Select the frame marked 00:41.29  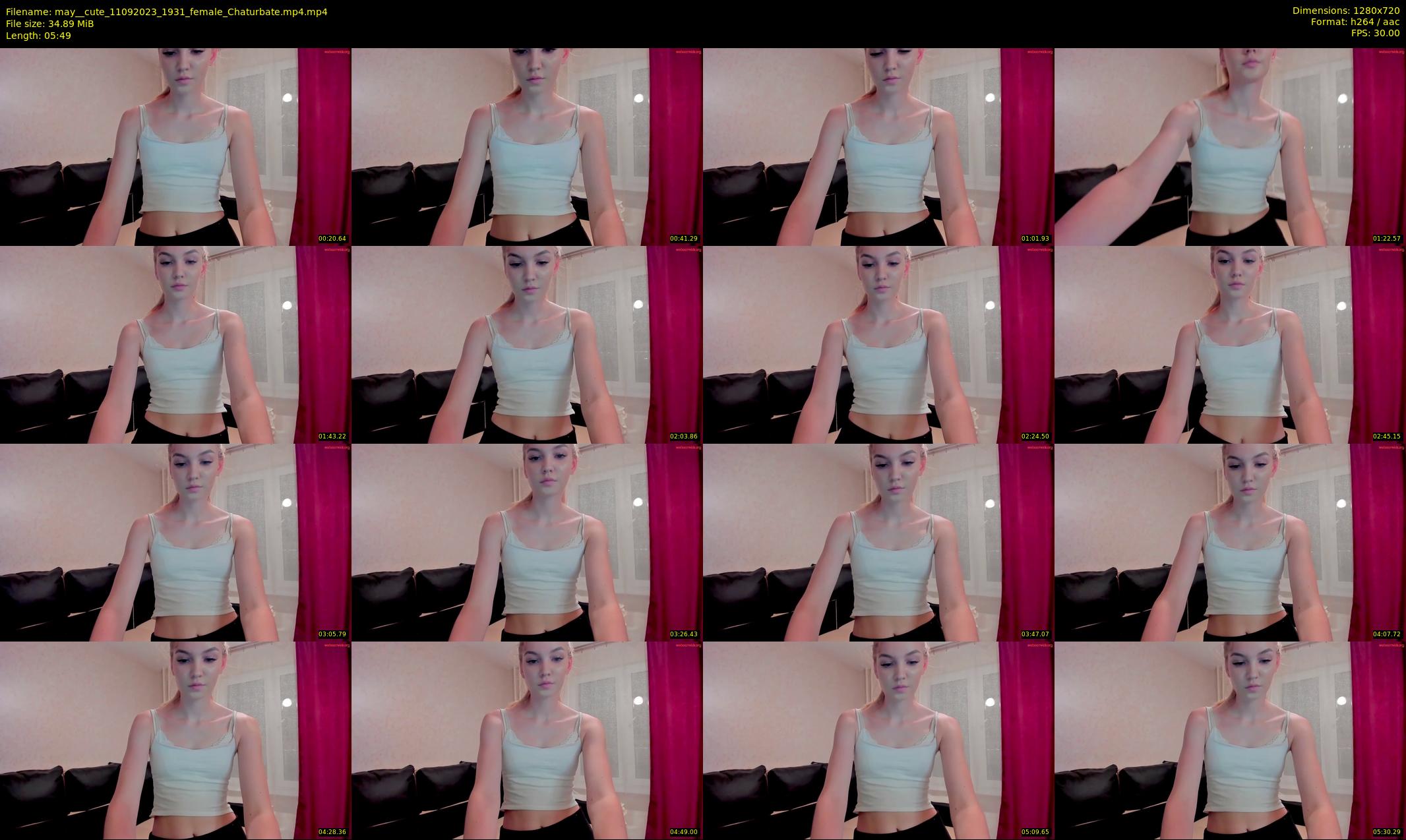527,146
